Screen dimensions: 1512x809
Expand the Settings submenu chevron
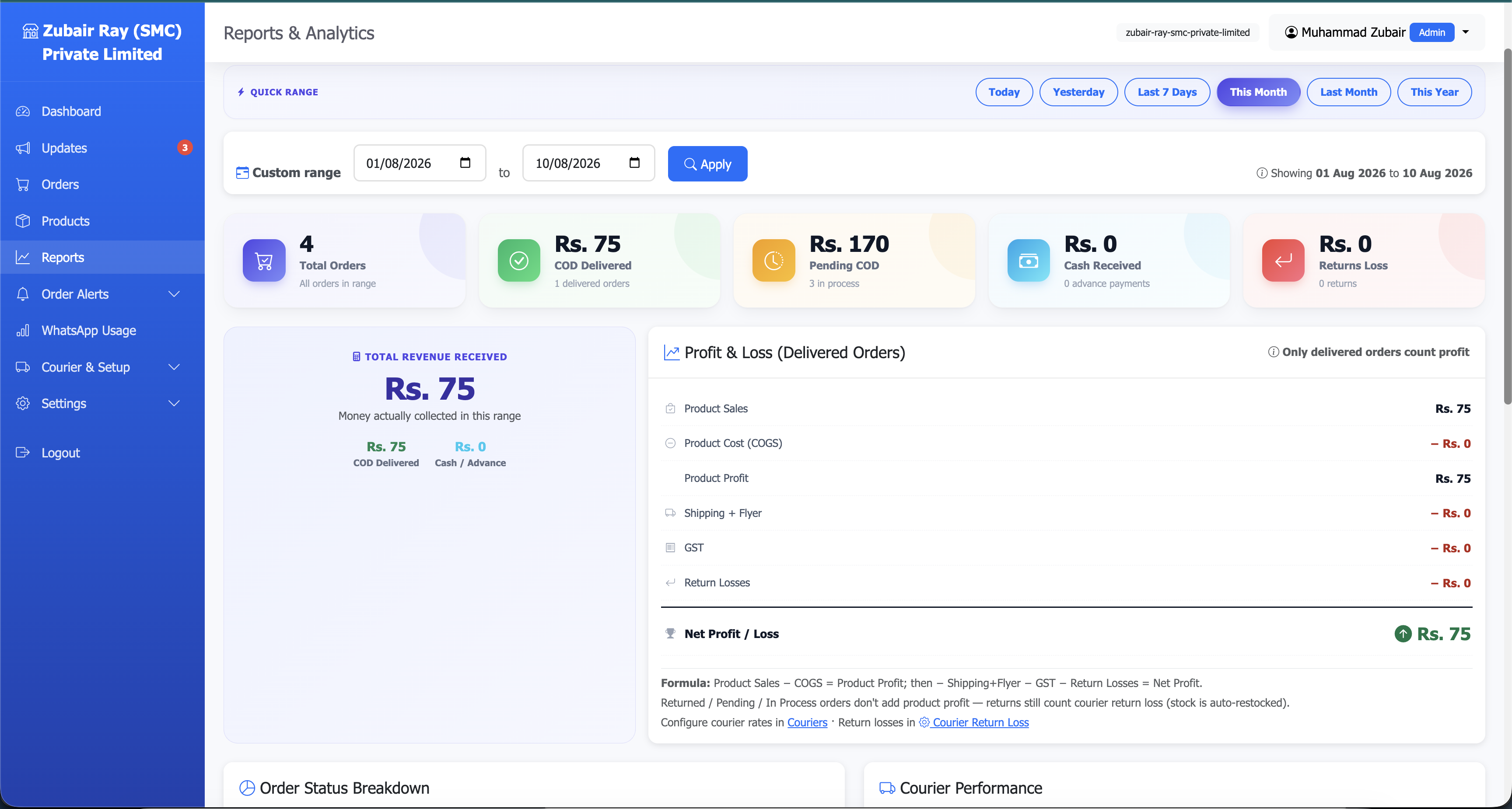(174, 404)
